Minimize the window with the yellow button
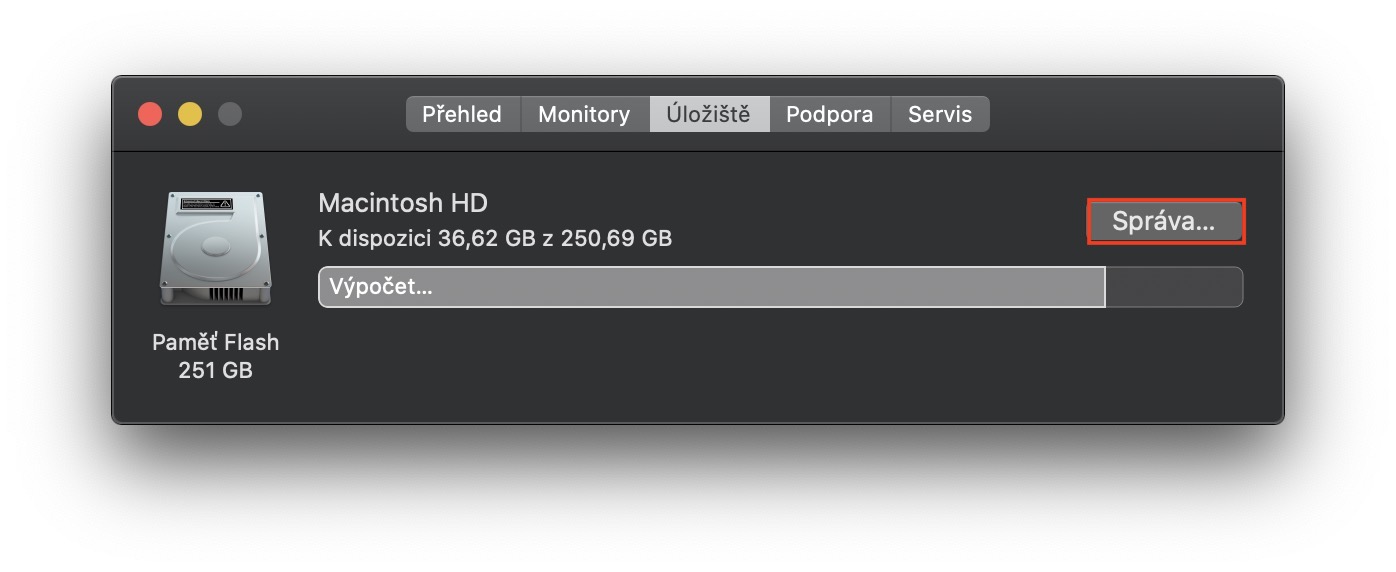 [x=190, y=114]
